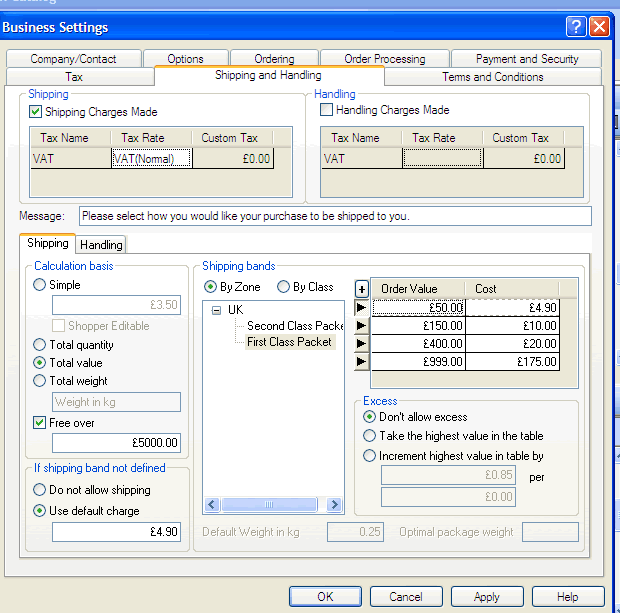This screenshot has width=620, height=613.
Task: Collapse the UK zone tree node
Action: point(217,310)
